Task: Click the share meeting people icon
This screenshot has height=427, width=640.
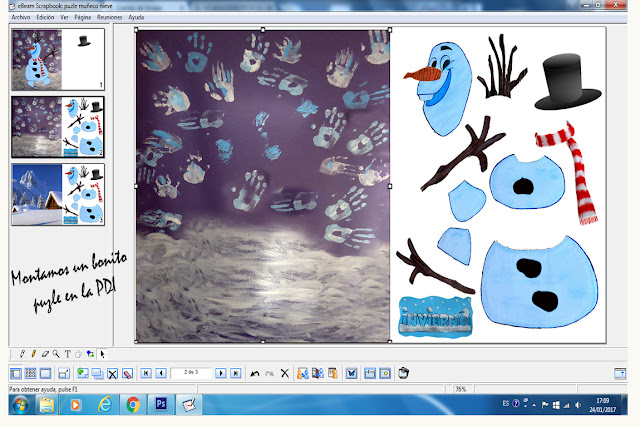Action: (302, 373)
